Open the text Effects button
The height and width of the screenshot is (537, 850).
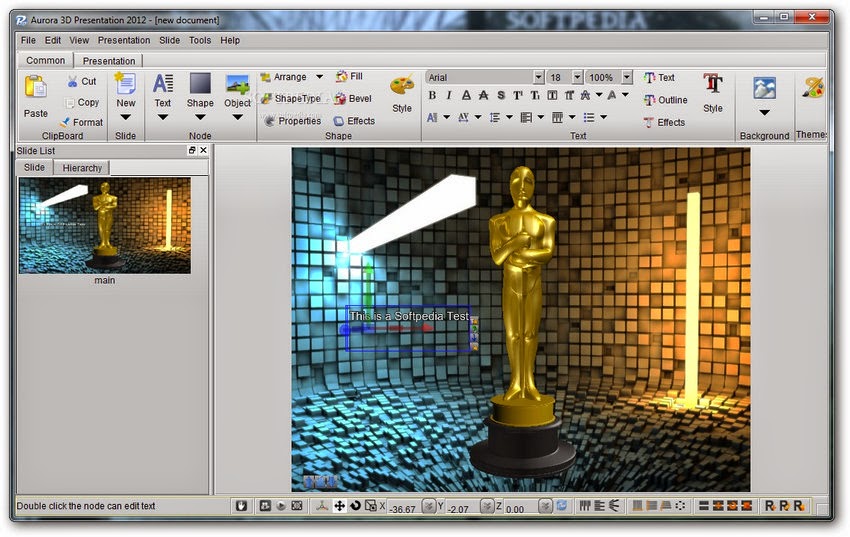click(665, 122)
